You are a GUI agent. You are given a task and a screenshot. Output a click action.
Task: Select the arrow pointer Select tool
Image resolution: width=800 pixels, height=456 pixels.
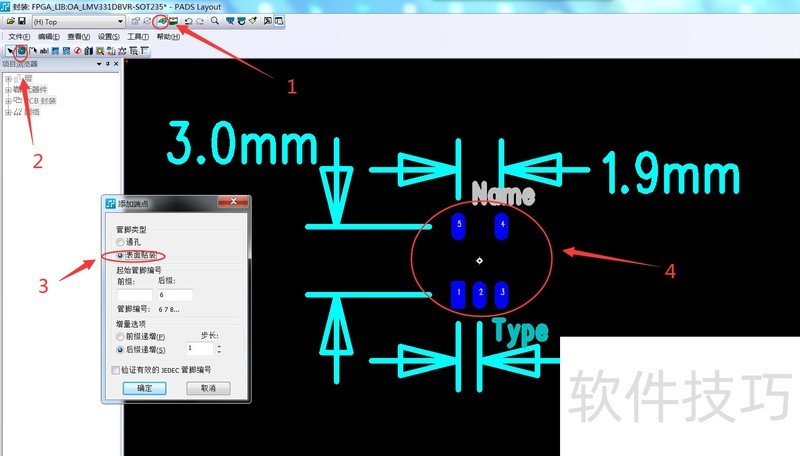tap(9, 50)
